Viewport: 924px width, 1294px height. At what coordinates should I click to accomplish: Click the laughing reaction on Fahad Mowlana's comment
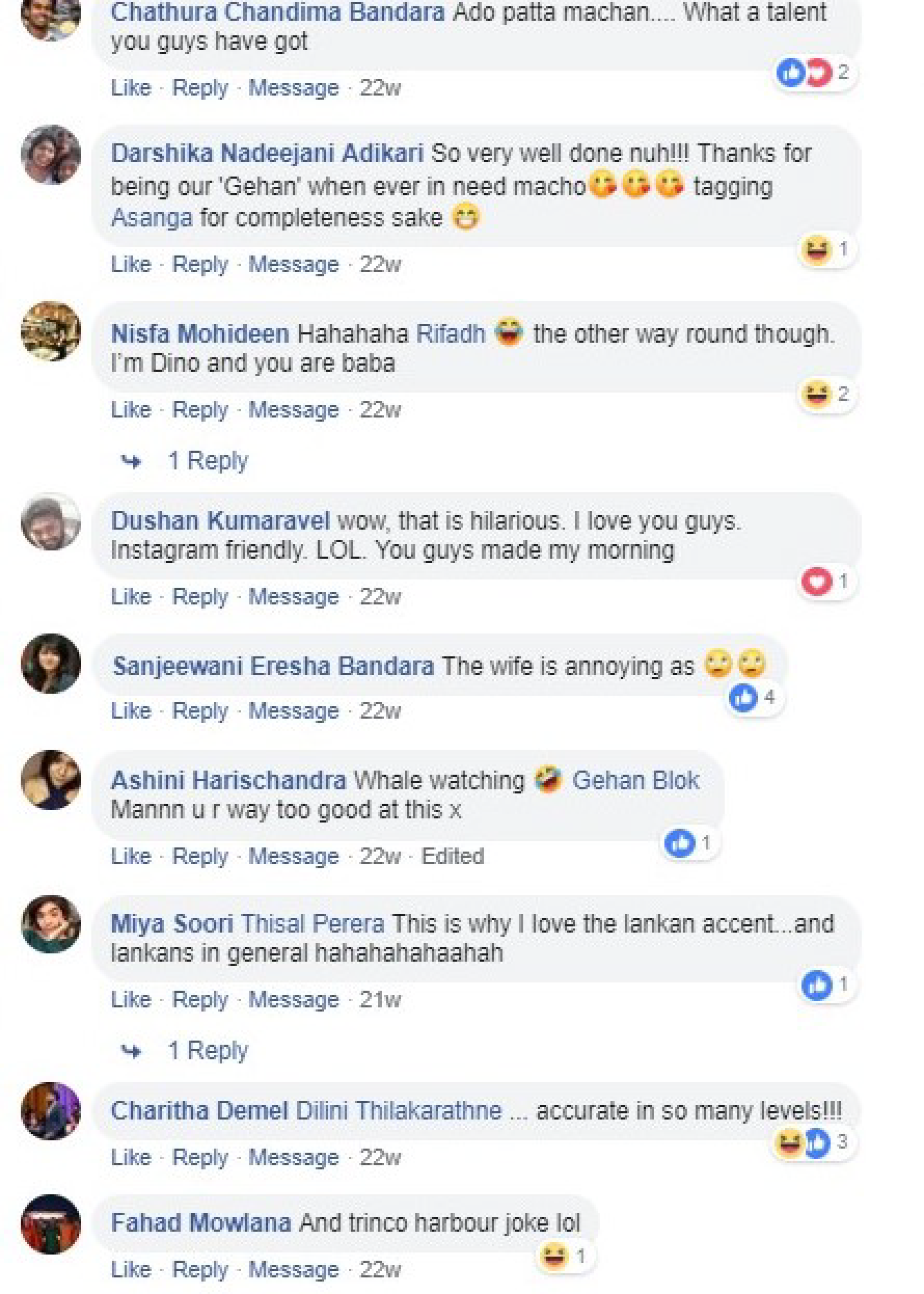tap(563, 1256)
